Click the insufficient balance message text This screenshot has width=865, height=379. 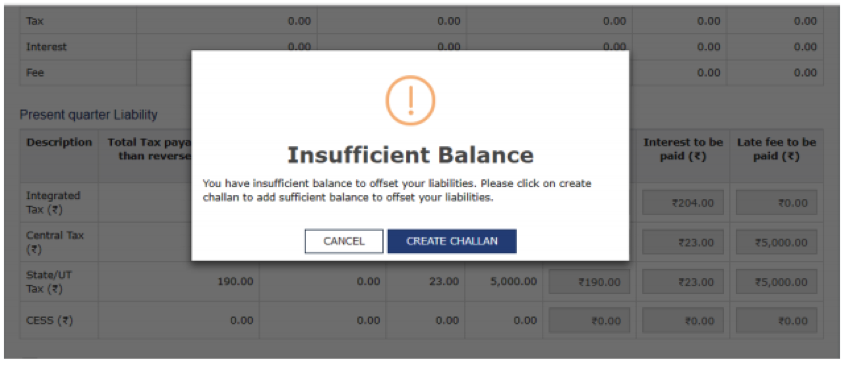coord(397,190)
